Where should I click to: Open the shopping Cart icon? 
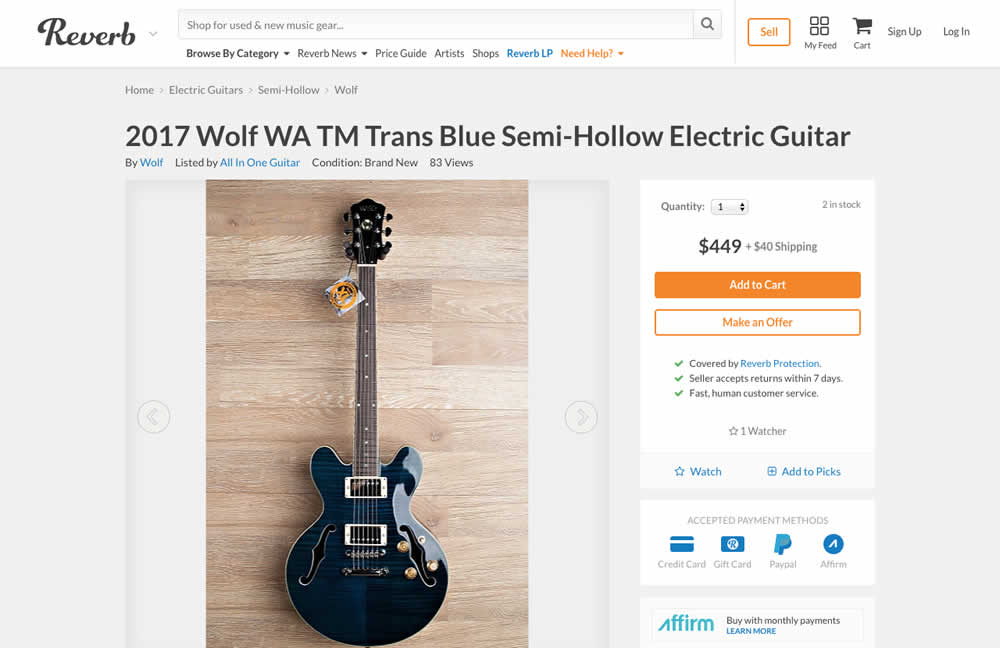(x=861, y=26)
